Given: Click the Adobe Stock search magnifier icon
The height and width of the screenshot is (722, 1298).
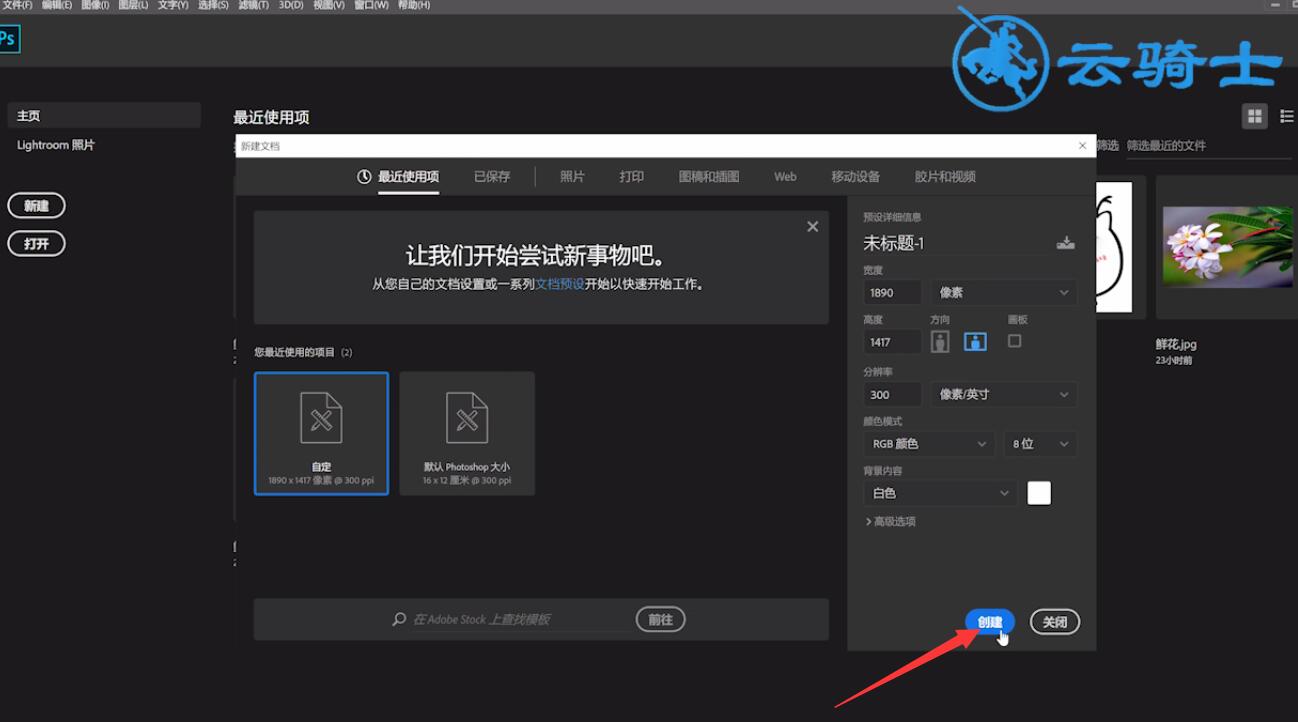Looking at the screenshot, I should coord(399,620).
